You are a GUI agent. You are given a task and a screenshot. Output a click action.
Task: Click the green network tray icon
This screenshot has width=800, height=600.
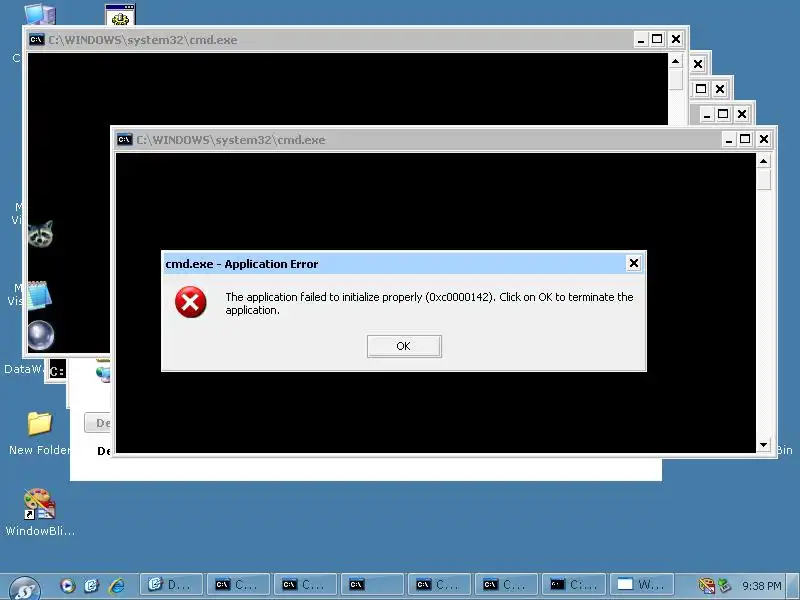point(724,586)
